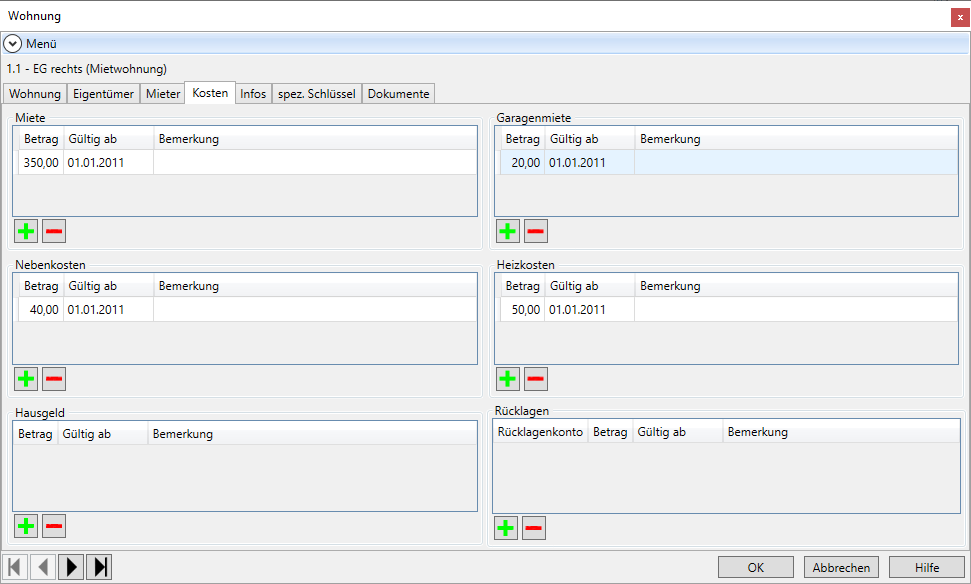Remove the Miete entry with red minus
Image resolution: width=971 pixels, height=584 pixels.
click(54, 232)
